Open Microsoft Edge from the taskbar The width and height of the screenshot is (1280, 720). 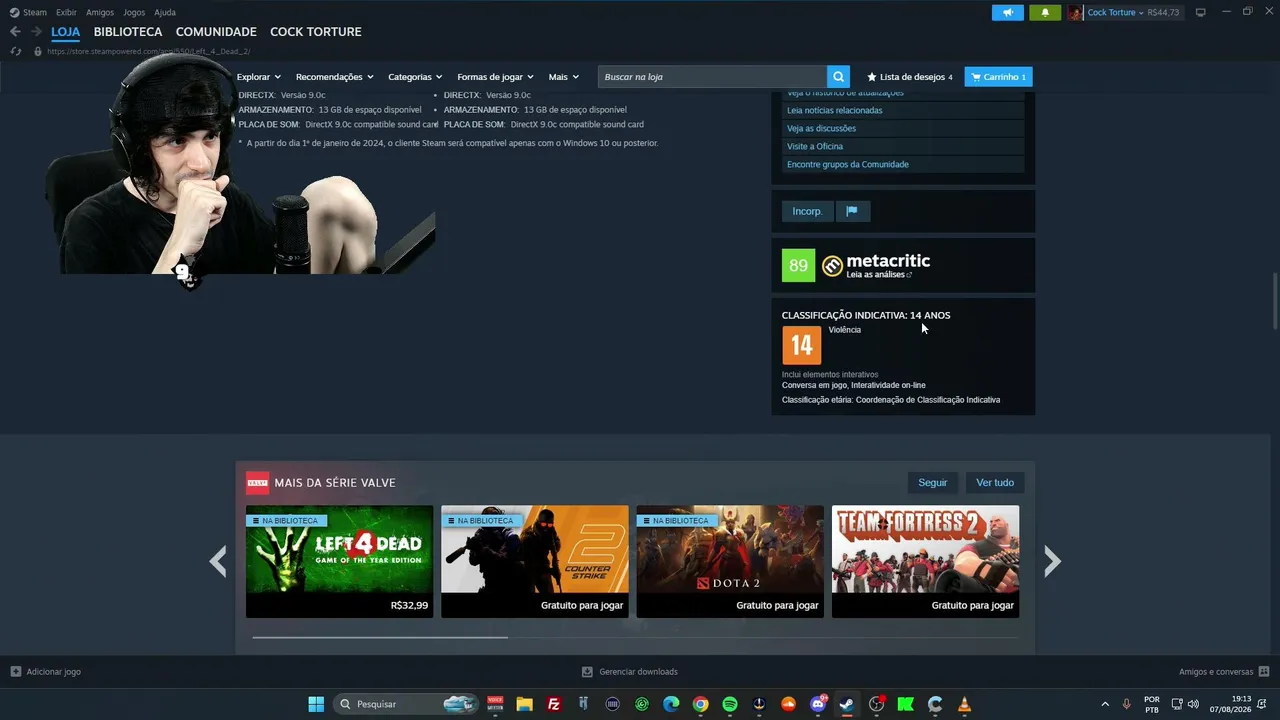[671, 704]
